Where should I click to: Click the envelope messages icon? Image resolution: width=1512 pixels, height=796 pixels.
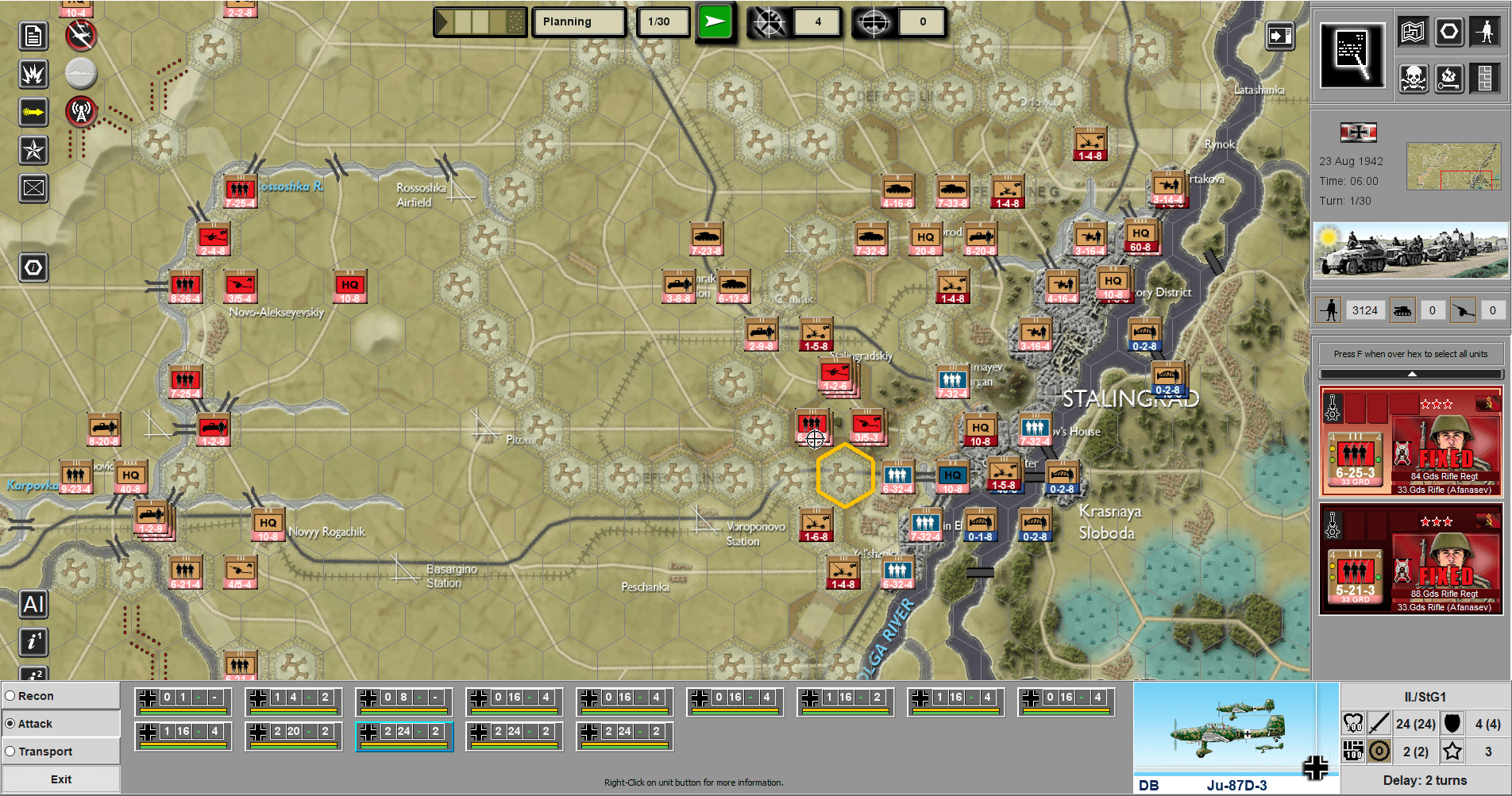[33, 188]
